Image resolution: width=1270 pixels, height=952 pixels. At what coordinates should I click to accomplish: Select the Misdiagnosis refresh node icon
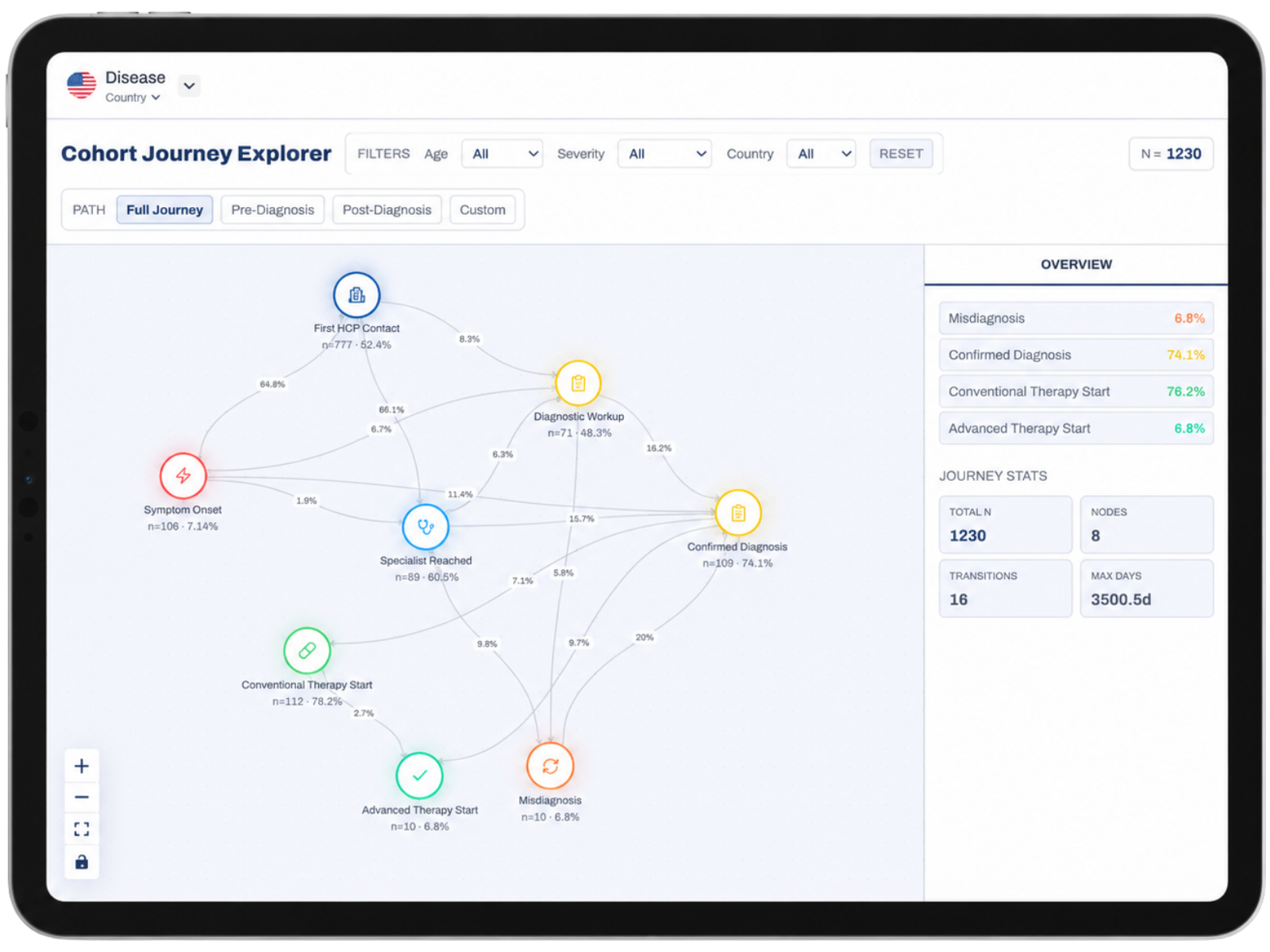[x=550, y=766]
